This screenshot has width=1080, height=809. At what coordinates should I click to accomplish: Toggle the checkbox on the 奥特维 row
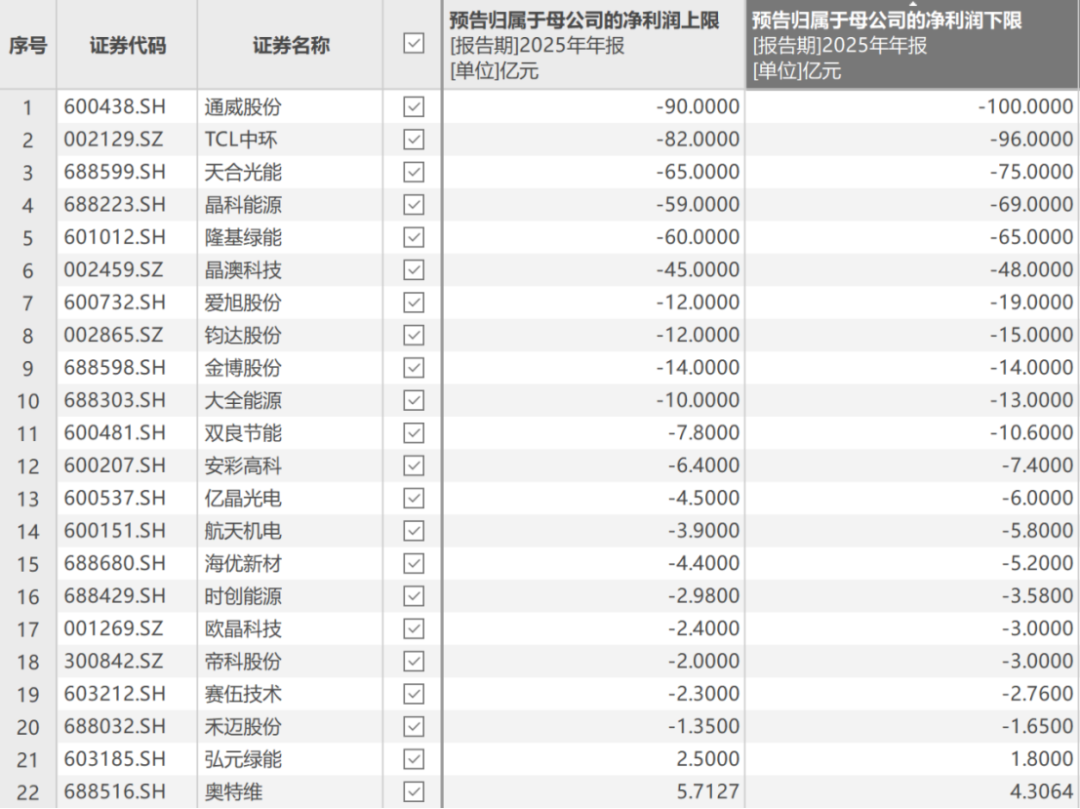pyautogui.click(x=412, y=790)
